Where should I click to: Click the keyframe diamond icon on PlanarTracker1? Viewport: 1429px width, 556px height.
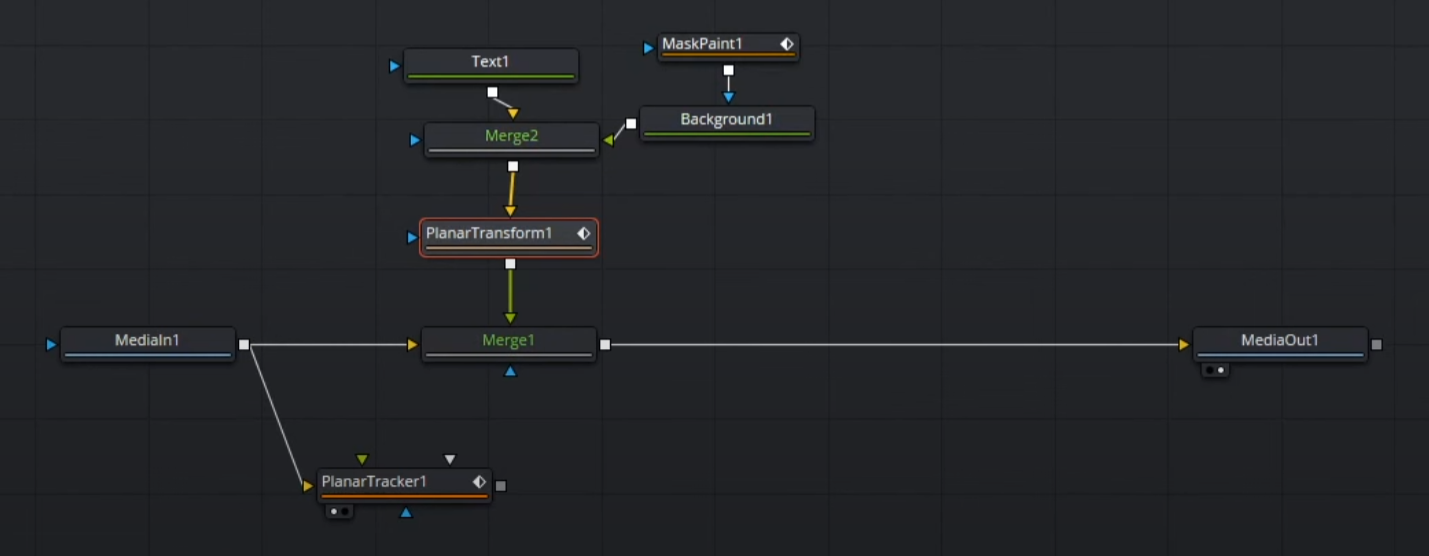(479, 482)
